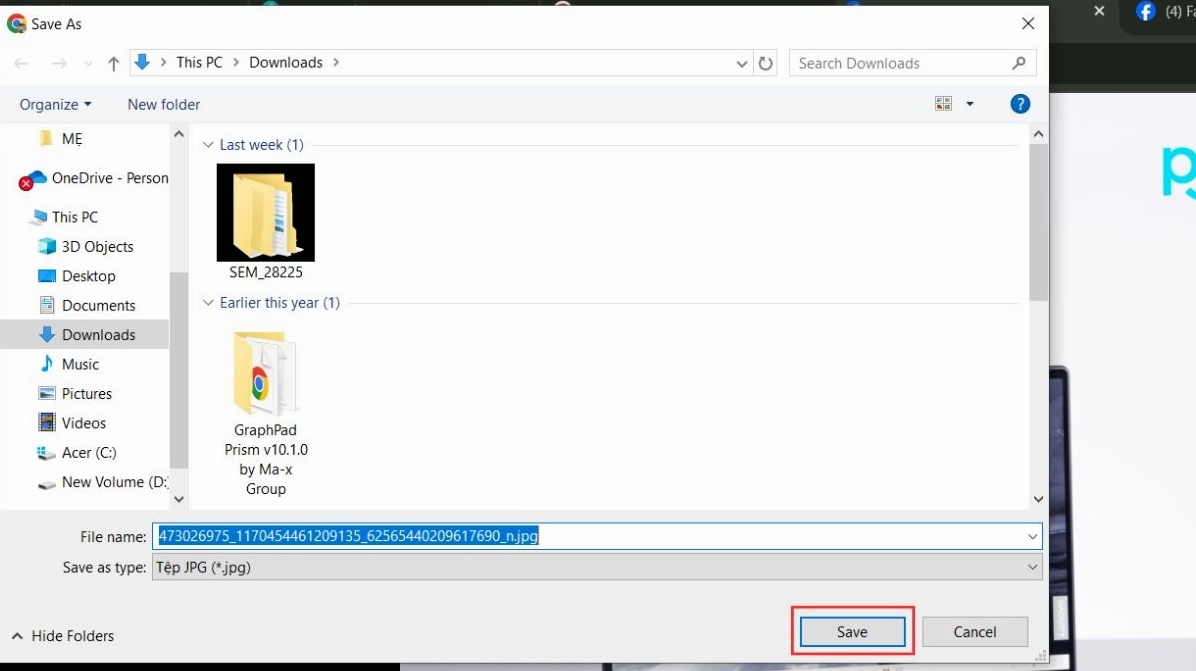Collapse the Last week group
The image size is (1196, 671).
click(x=208, y=145)
